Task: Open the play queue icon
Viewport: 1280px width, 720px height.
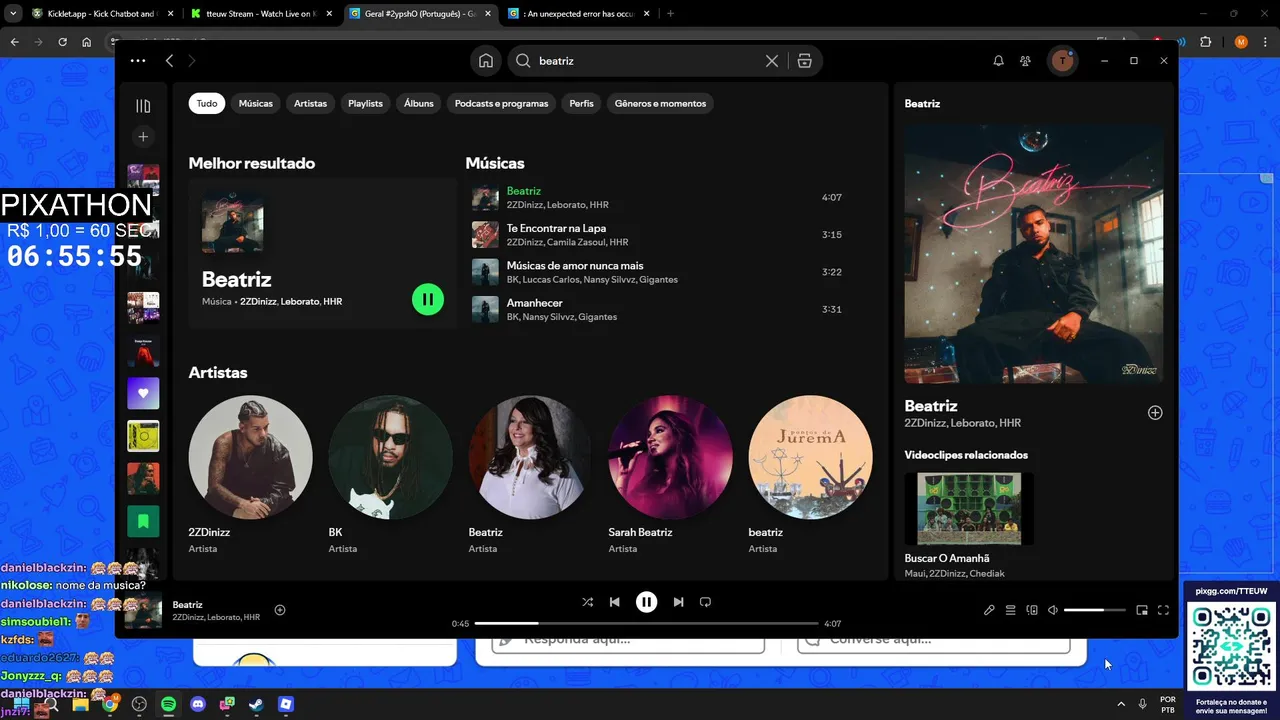Action: [1010, 610]
